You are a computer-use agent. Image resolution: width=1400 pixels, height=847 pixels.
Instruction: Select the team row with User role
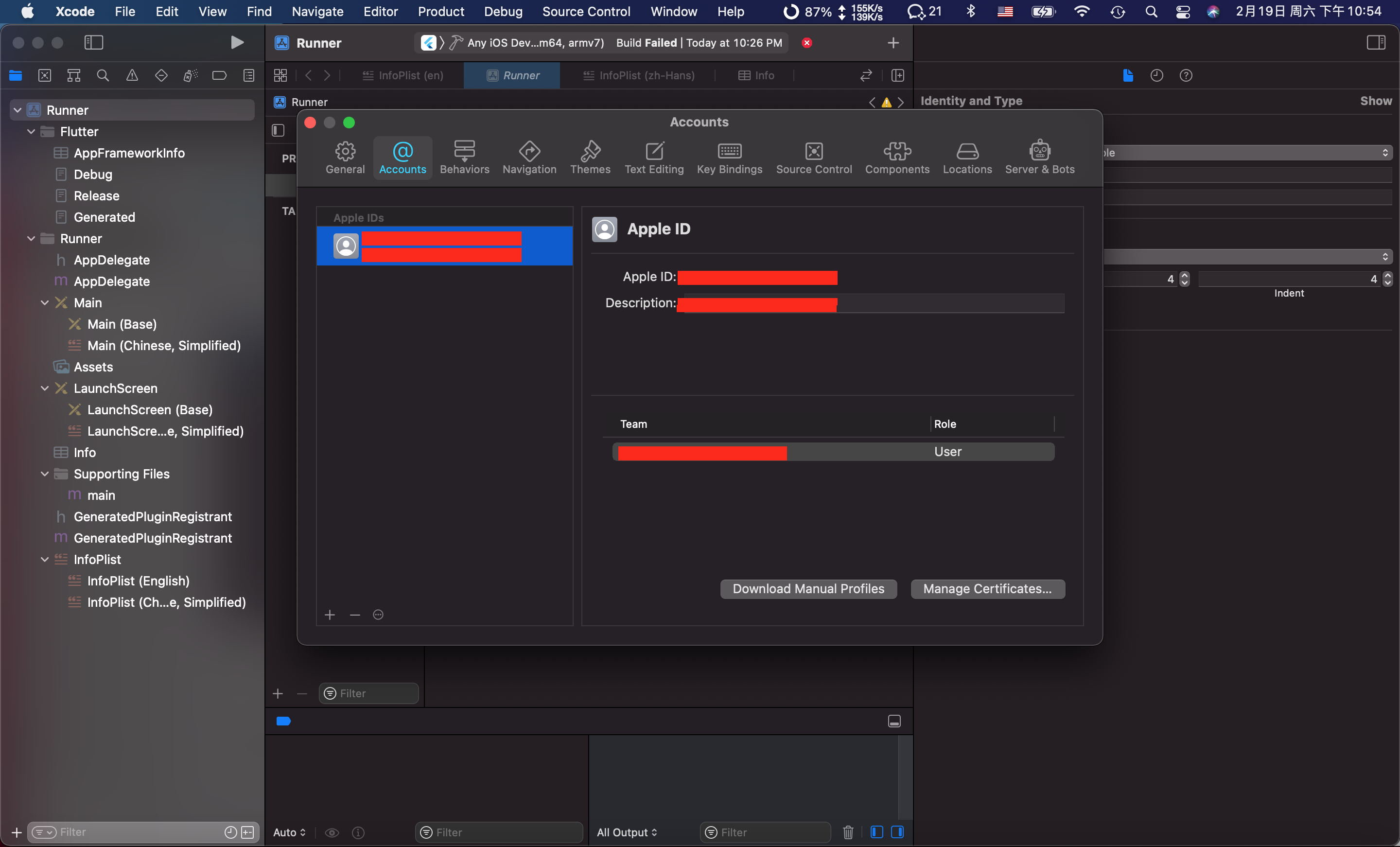(x=833, y=451)
